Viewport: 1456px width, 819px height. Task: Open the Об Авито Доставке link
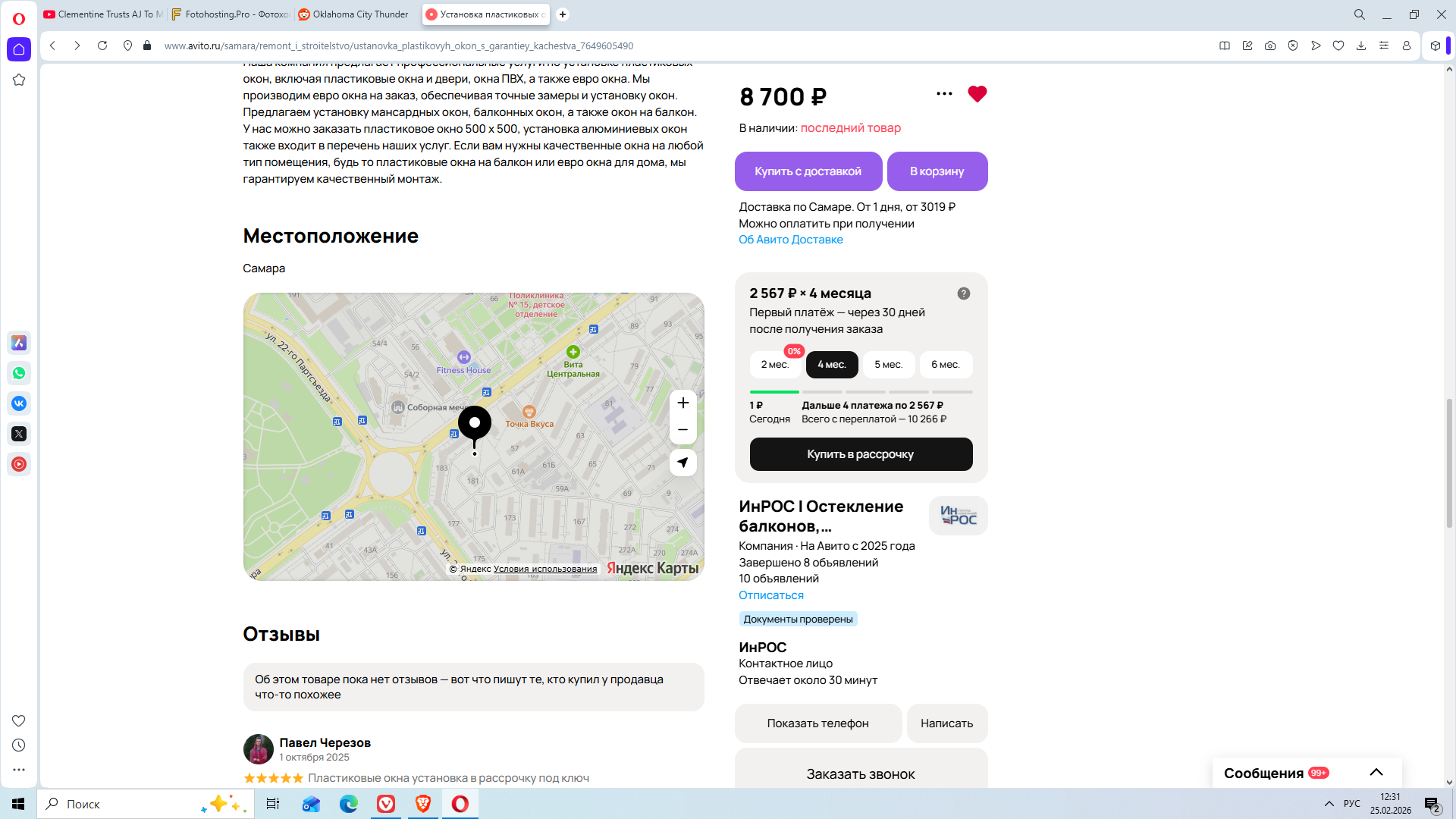point(790,240)
